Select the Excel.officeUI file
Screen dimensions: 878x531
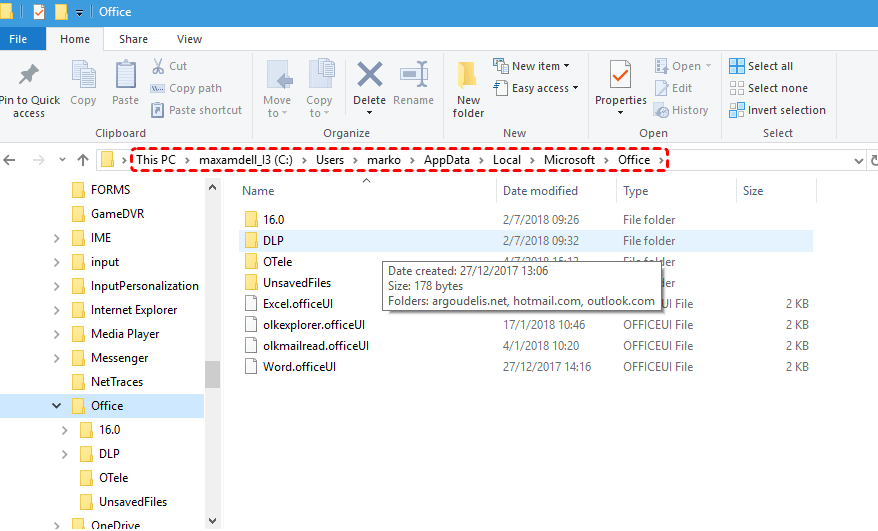point(299,303)
